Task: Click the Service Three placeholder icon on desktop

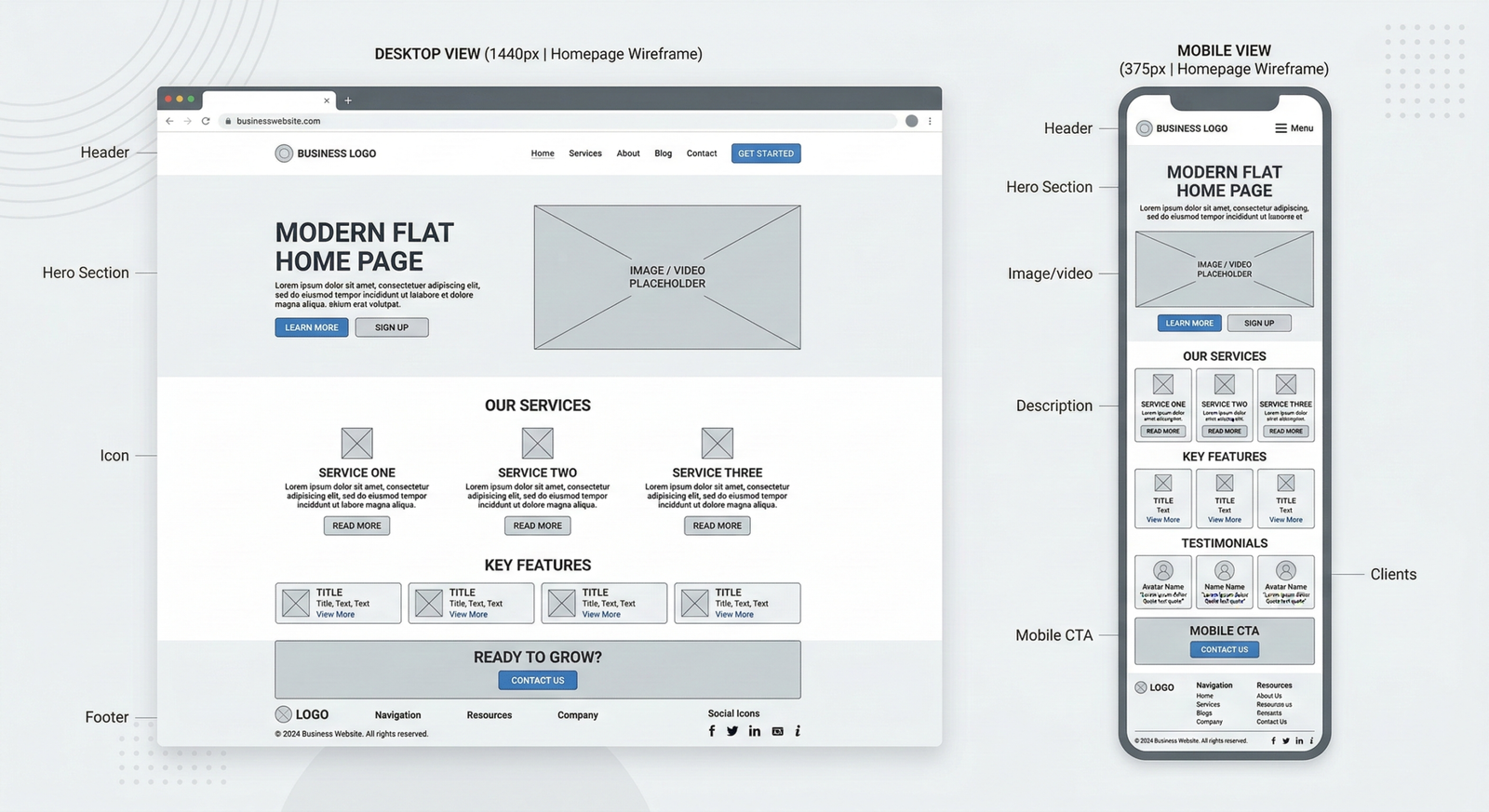Action: (717, 443)
